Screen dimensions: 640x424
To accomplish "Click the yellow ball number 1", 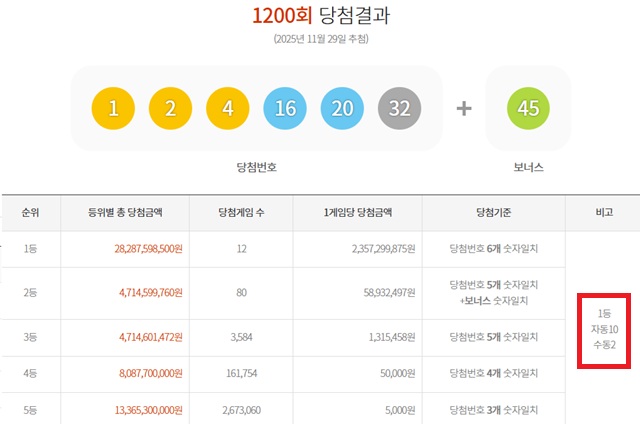I will point(112,108).
